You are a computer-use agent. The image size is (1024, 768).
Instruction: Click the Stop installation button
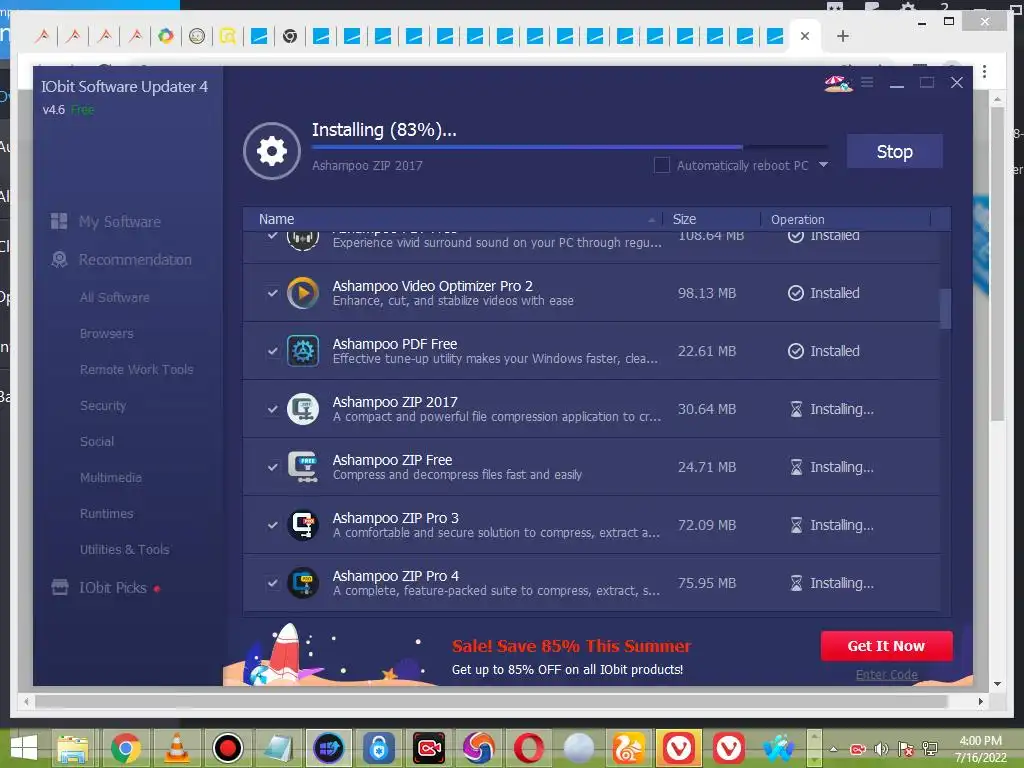click(894, 152)
